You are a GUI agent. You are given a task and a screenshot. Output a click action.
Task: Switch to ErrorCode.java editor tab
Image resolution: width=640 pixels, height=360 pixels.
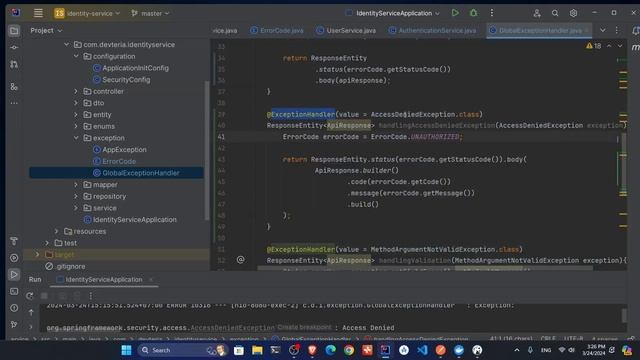277,31
